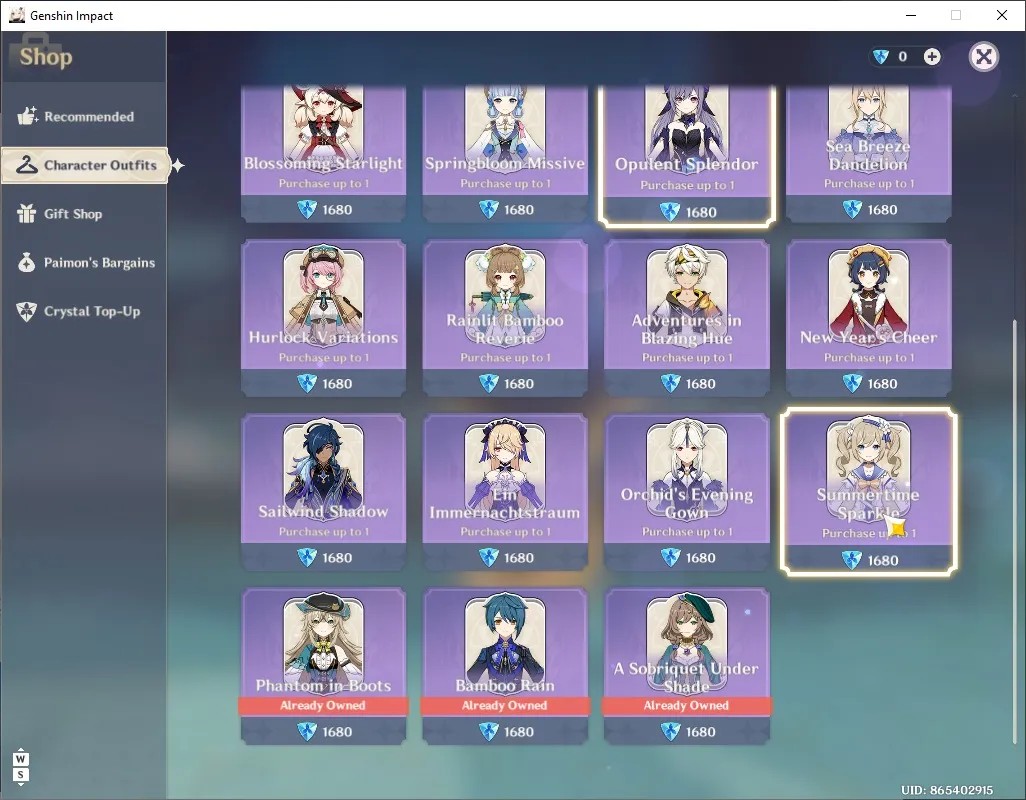
Task: Click the New Year's Cheer 1680 price
Action: pos(870,383)
